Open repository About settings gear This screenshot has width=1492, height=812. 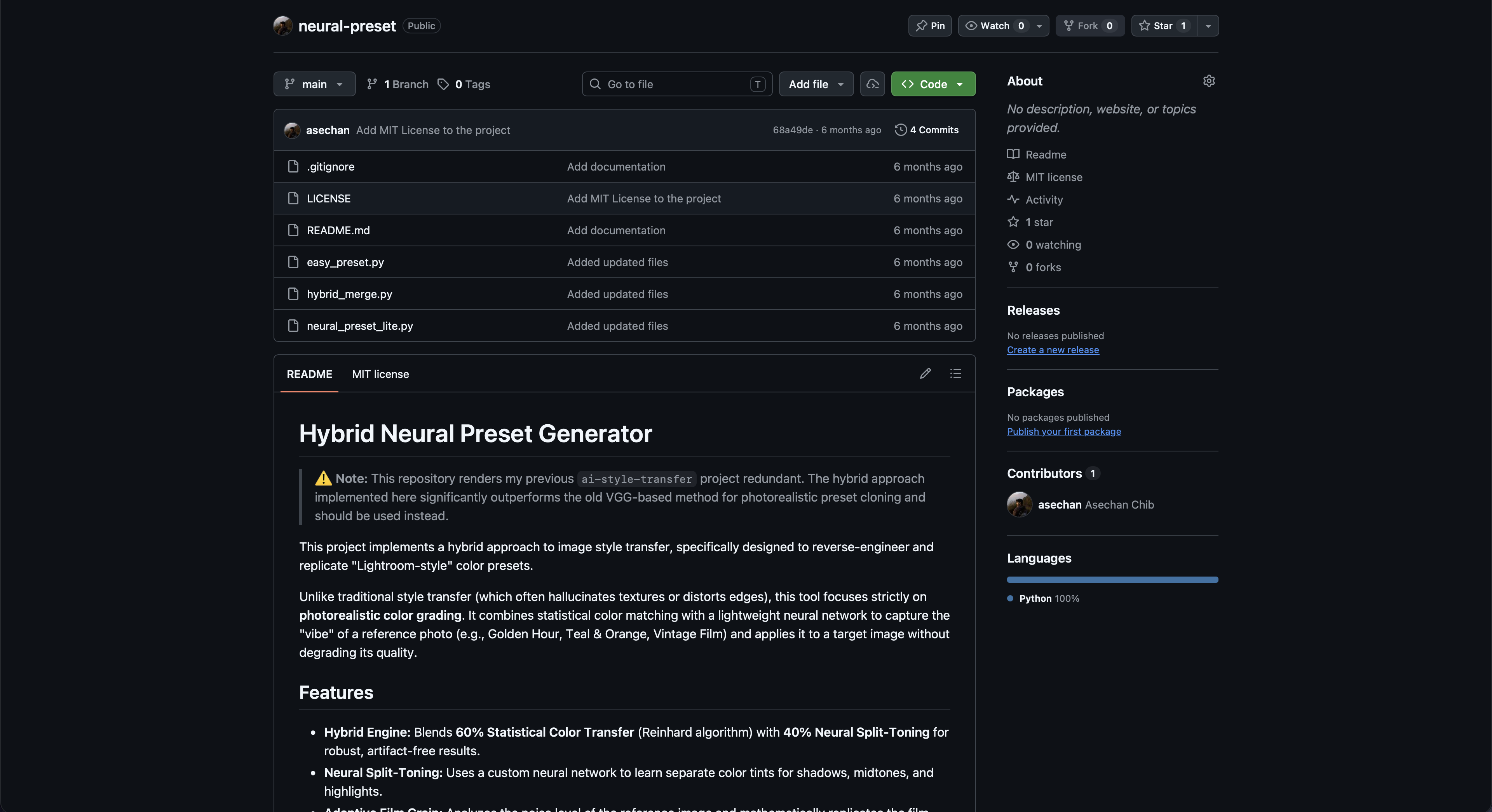point(1209,81)
